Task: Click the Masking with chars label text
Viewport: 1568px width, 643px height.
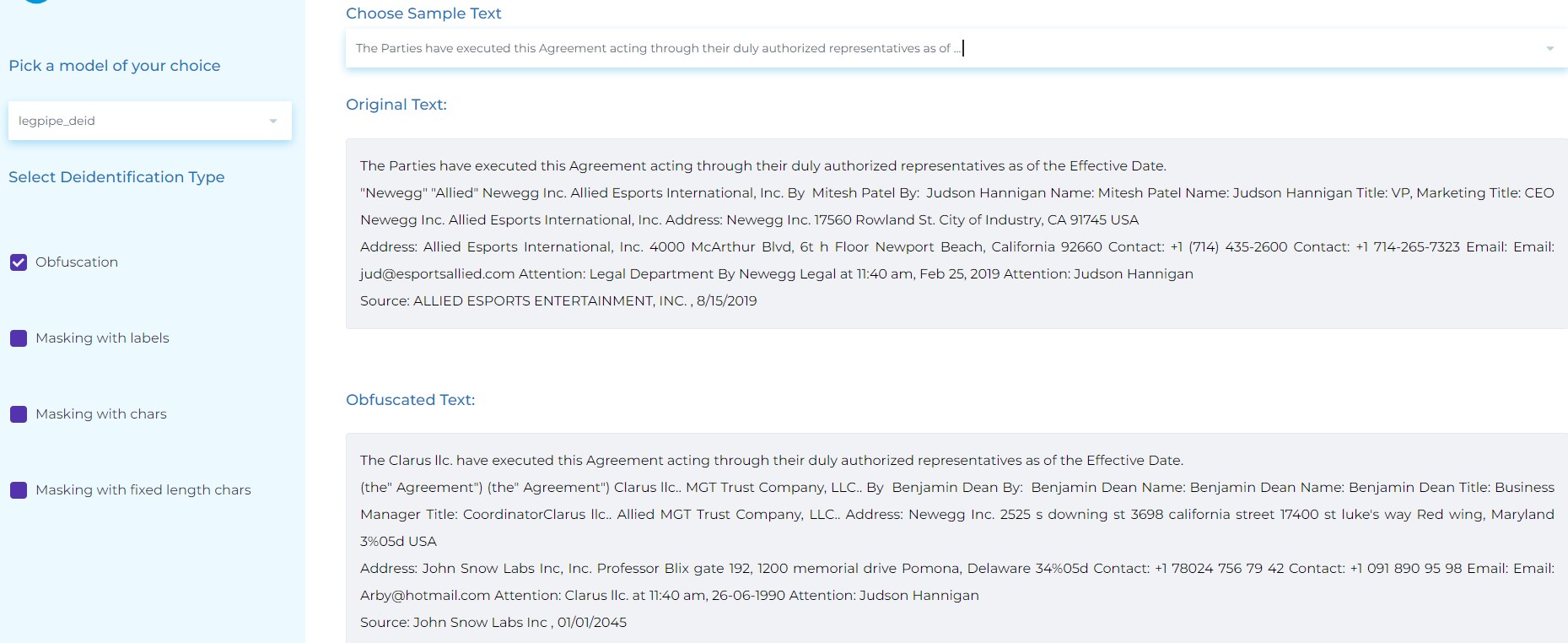Action: [101, 414]
